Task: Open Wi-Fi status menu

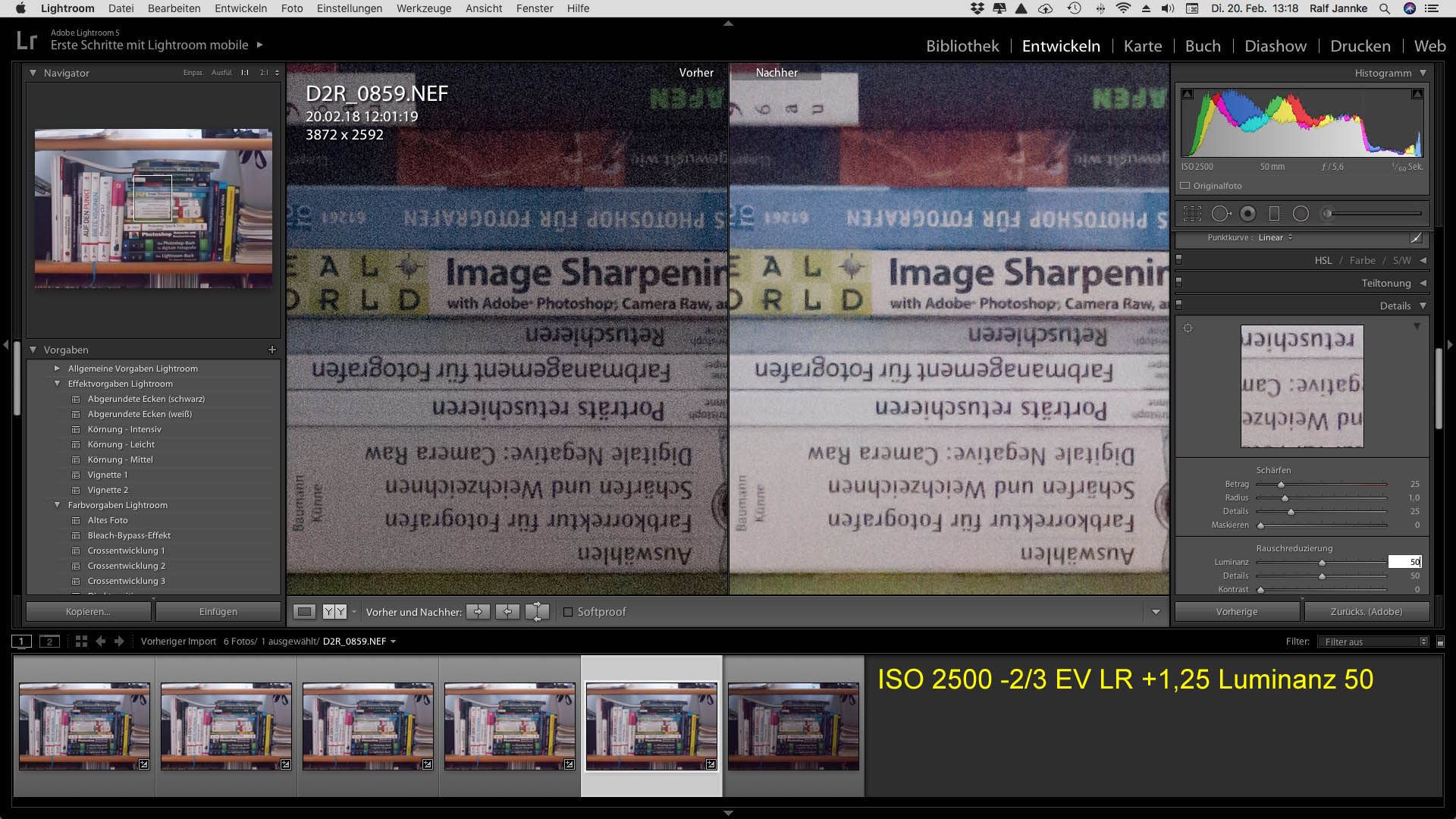Action: pos(1124,8)
